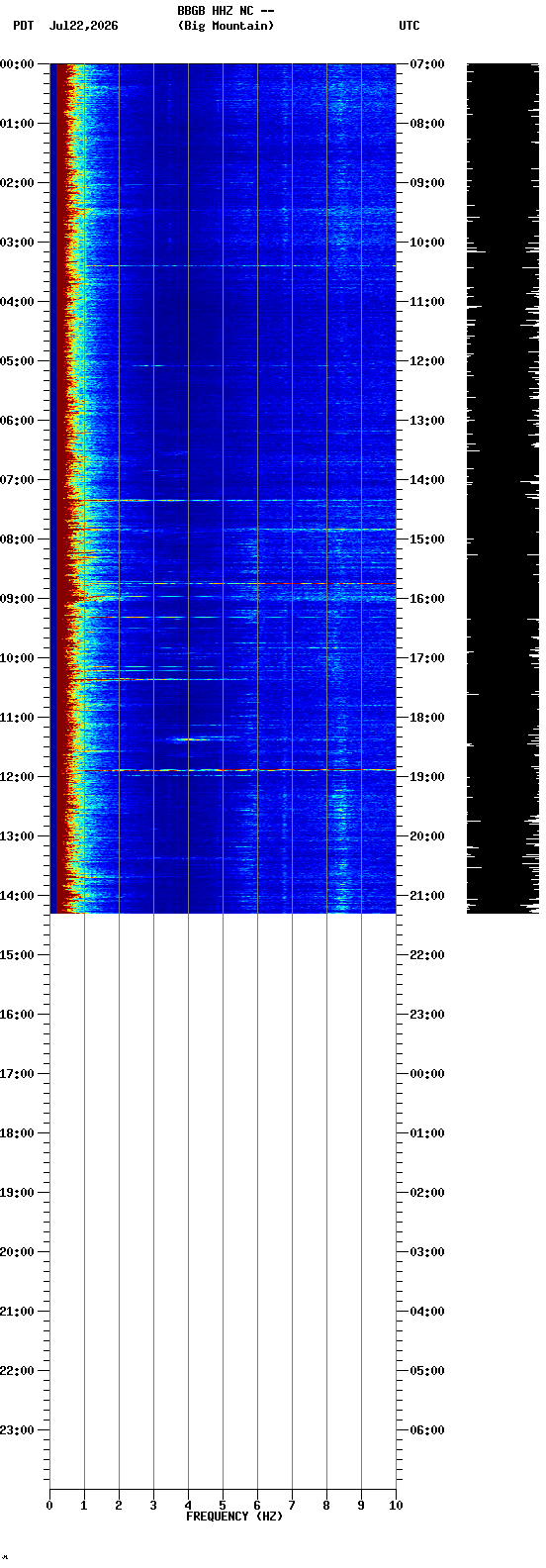Click the 3 Hz frequency tick label
546x1568 pixels.
pos(153,1506)
